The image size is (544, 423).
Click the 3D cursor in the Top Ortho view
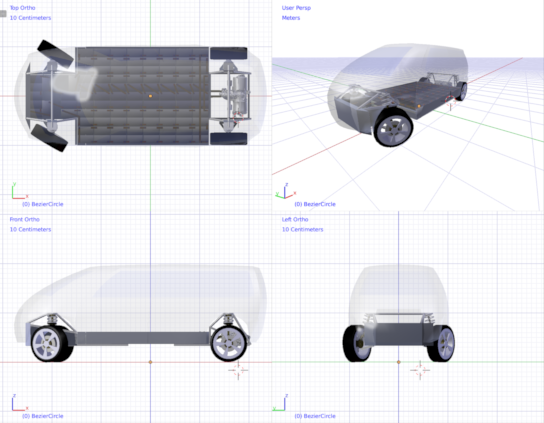[x=238, y=118]
